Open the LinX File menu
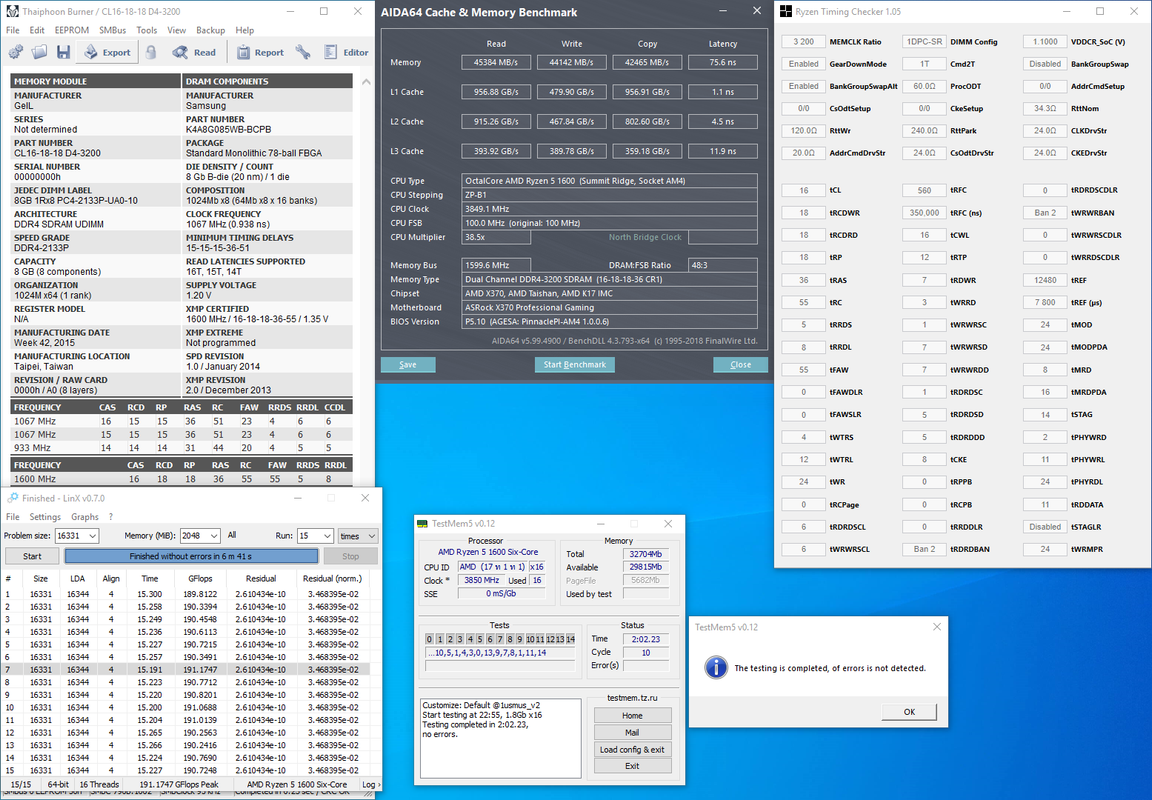The width and height of the screenshot is (1152, 800). [x=12, y=516]
